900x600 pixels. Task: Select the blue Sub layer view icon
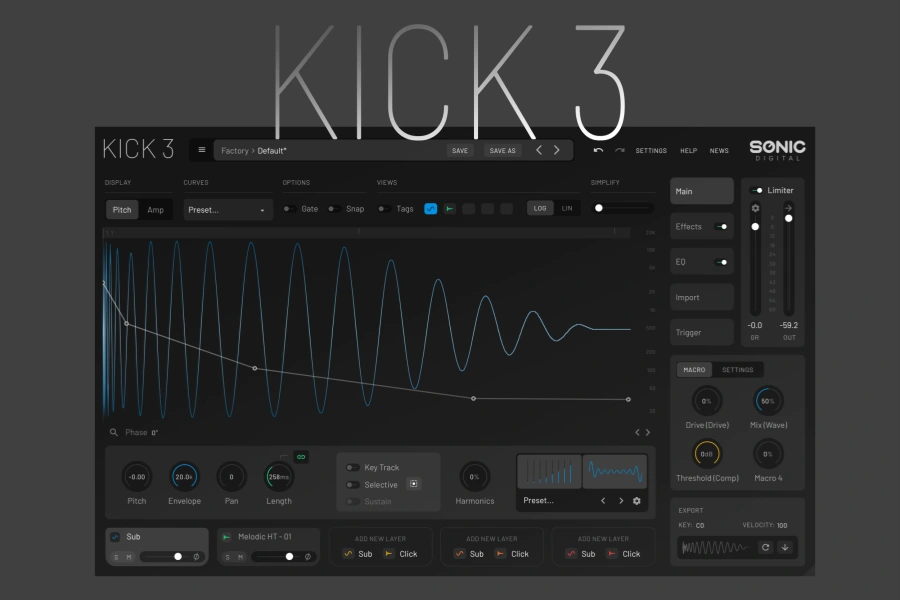[430, 209]
